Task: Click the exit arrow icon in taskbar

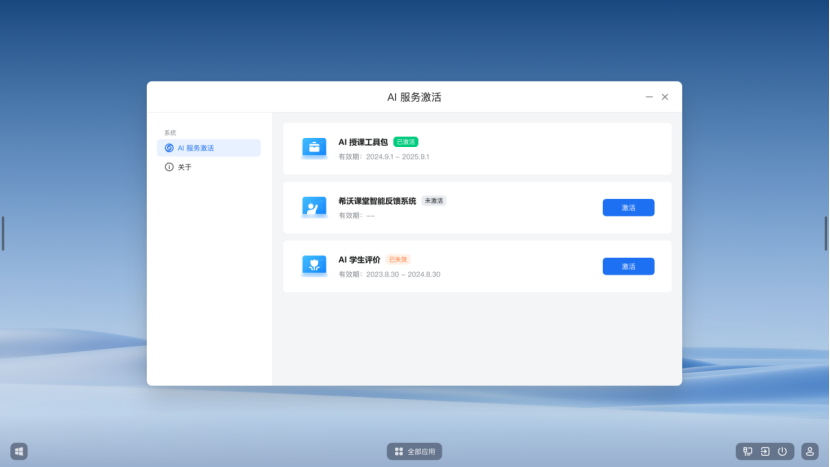Action: 765,452
